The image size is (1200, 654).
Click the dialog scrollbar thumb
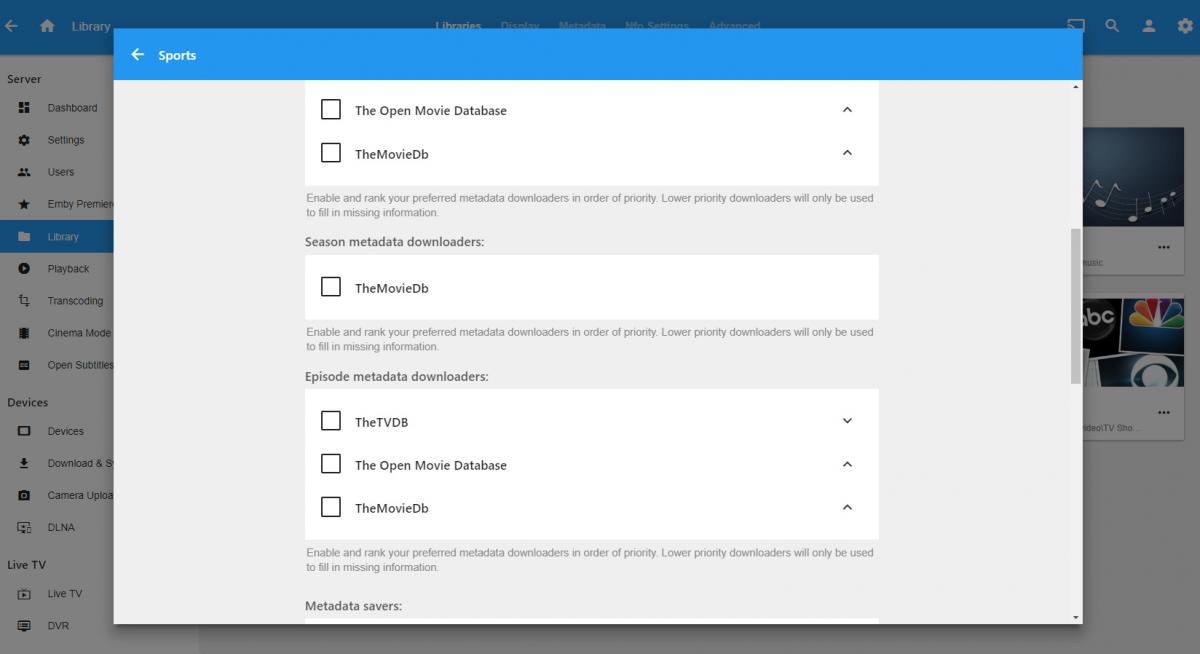(1076, 305)
